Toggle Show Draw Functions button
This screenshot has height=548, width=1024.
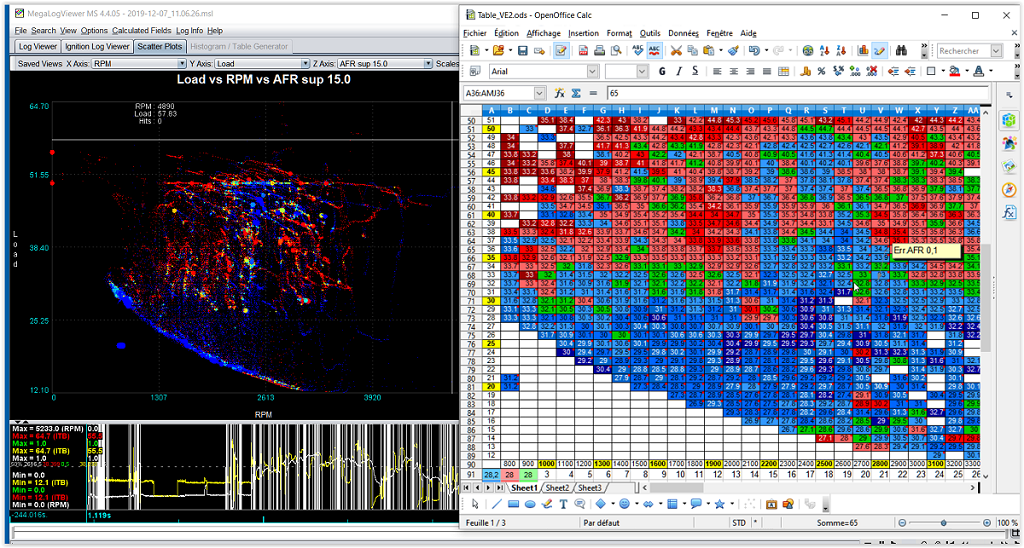(880, 50)
